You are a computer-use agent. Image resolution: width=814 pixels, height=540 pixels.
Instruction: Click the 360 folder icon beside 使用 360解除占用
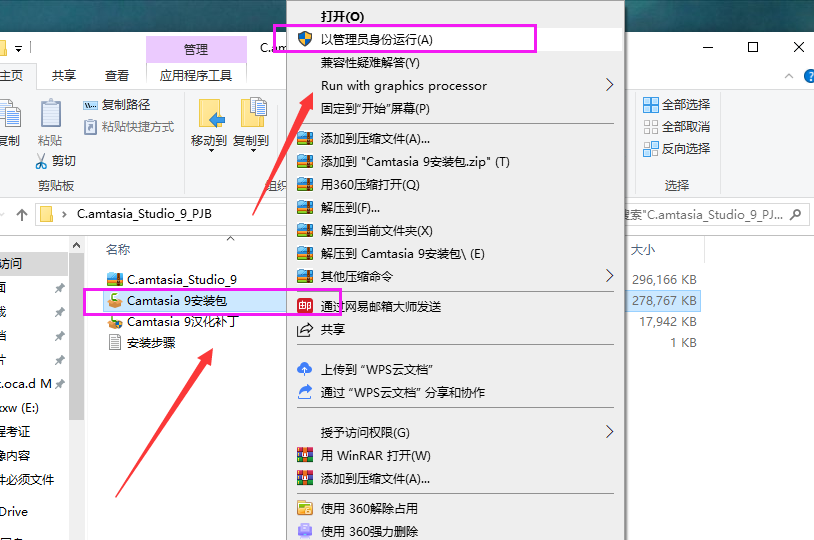(x=305, y=508)
